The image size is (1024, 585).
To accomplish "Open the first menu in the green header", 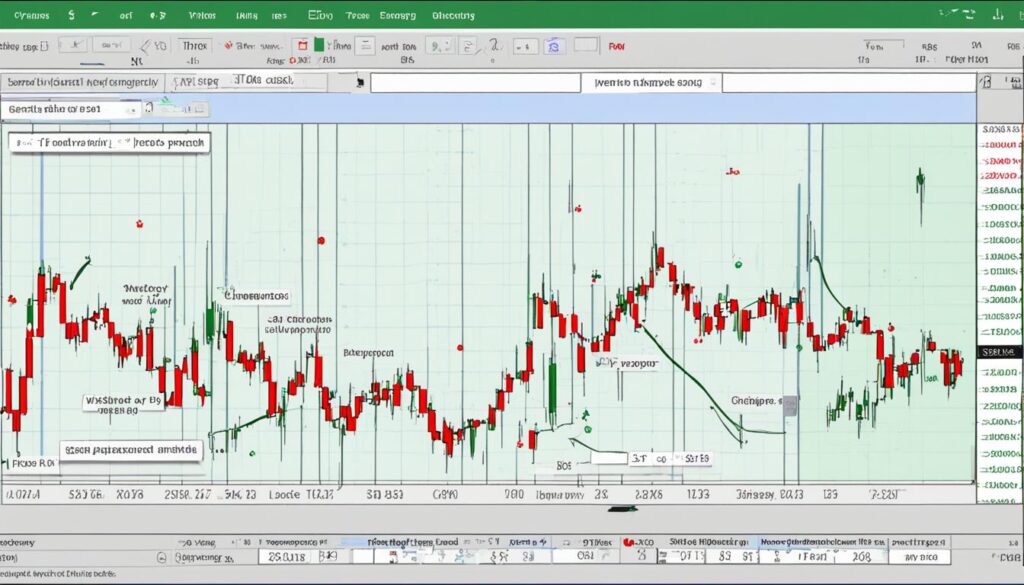I will pyautogui.click(x=31, y=15).
